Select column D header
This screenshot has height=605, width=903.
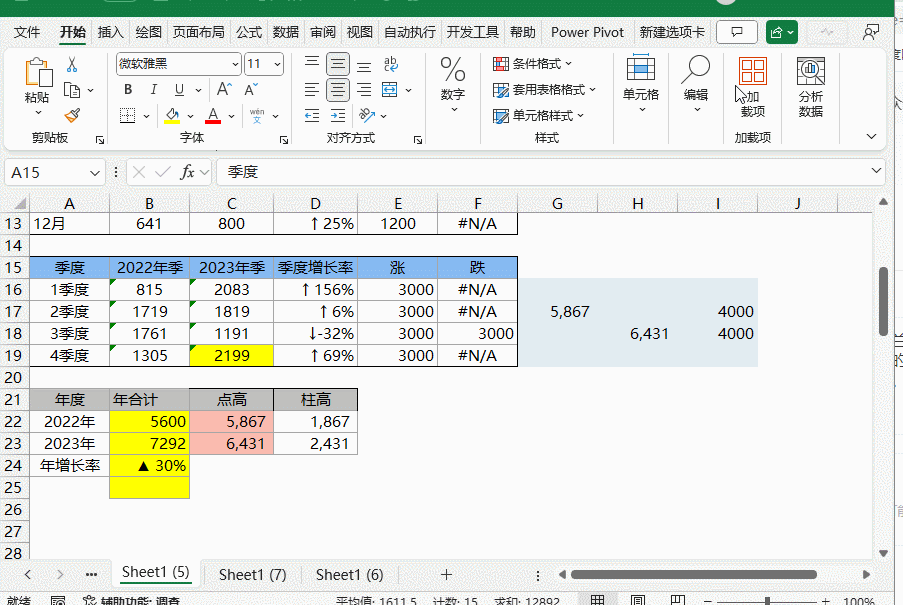315,204
